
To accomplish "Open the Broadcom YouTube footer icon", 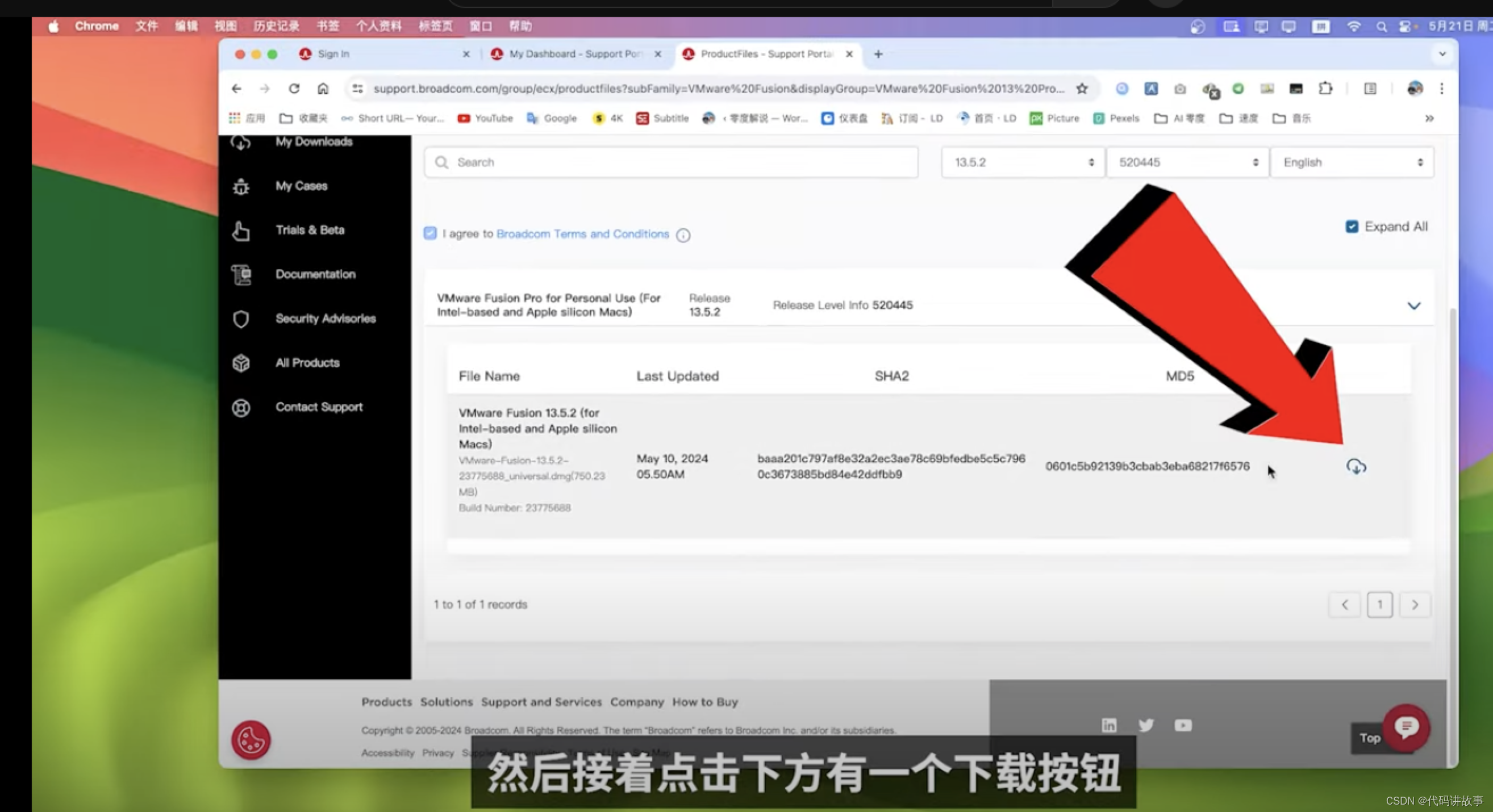I will [1183, 725].
